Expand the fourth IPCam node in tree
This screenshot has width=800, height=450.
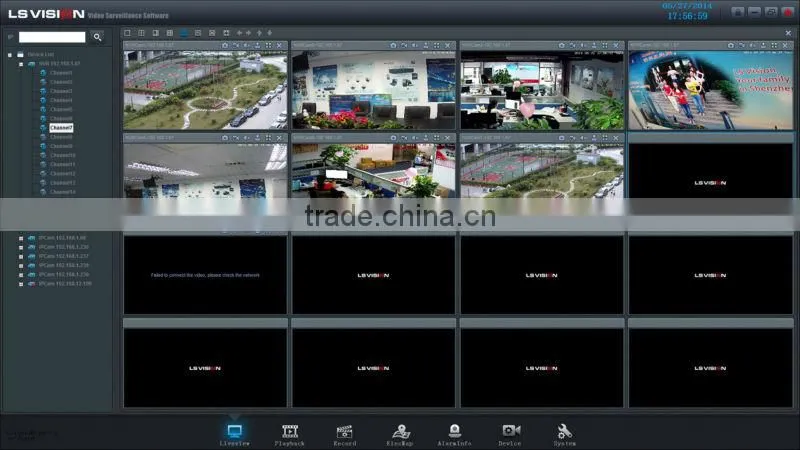tap(21, 266)
